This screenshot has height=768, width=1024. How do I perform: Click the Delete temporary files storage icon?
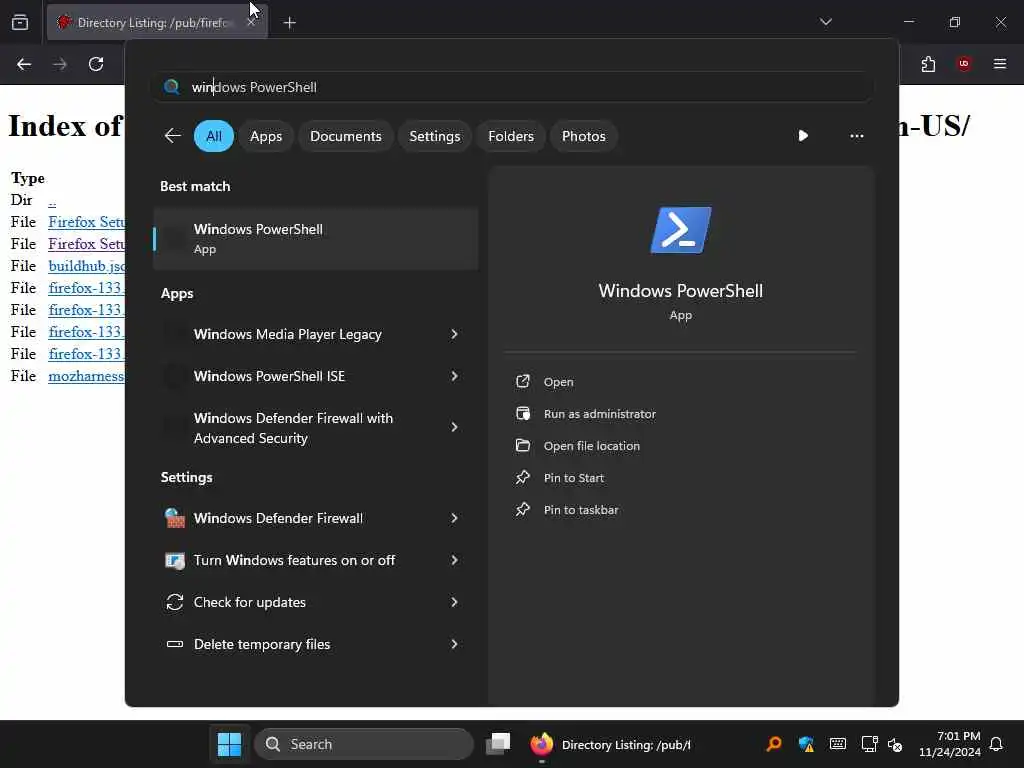[174, 644]
